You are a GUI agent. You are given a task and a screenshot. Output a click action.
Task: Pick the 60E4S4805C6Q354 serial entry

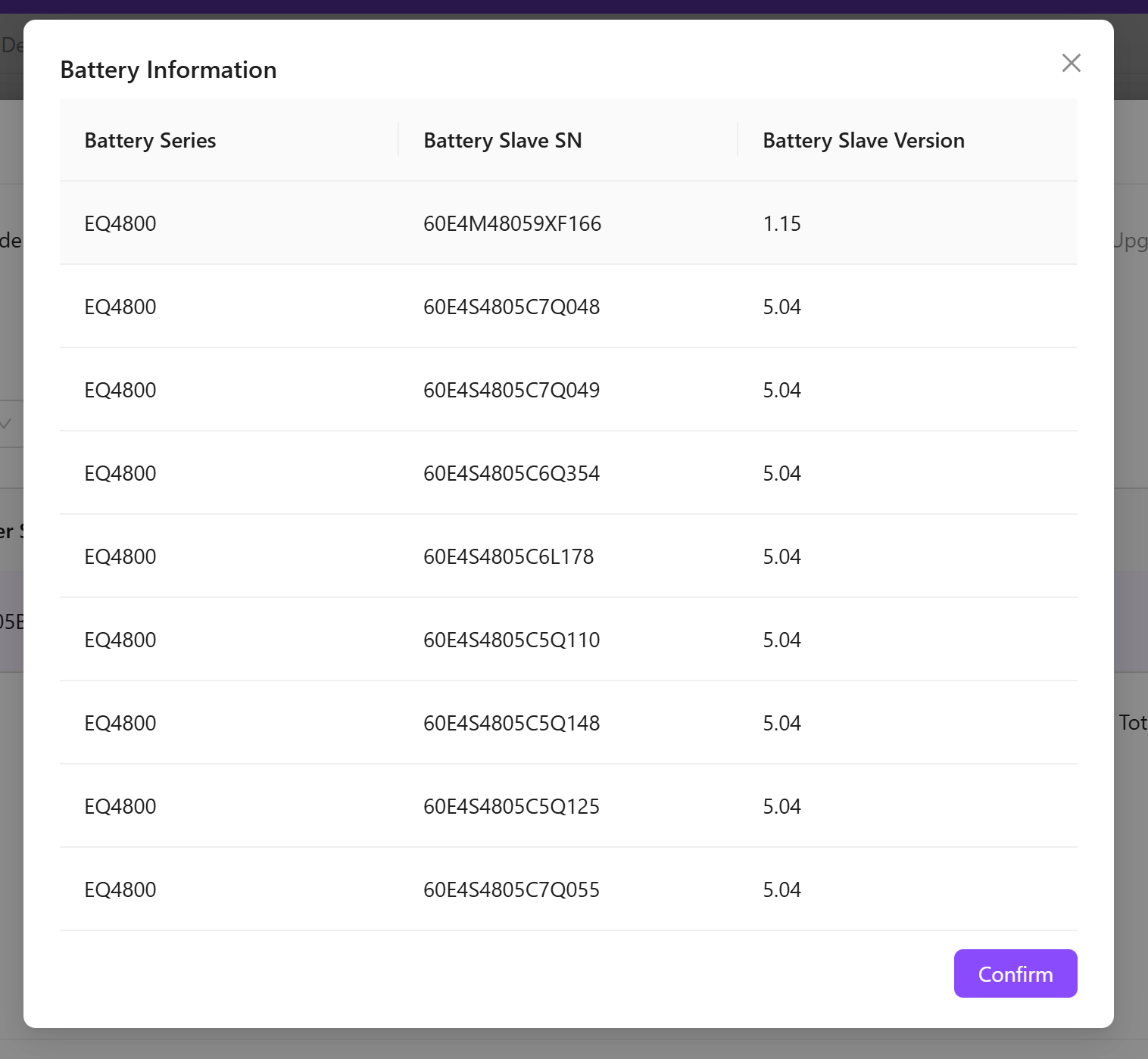(x=511, y=474)
